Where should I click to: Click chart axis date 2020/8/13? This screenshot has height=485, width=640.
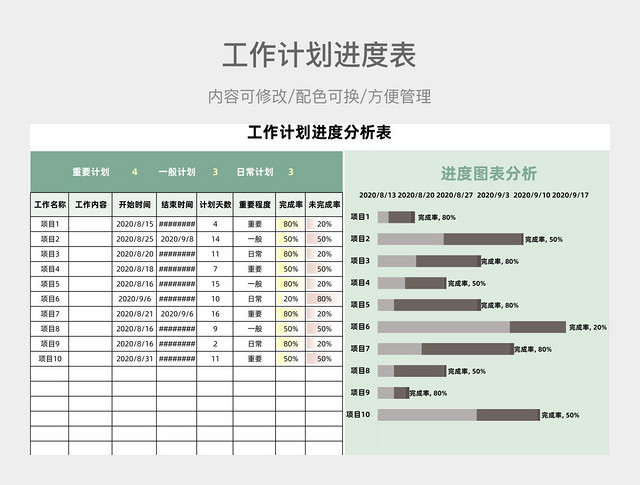click(378, 195)
